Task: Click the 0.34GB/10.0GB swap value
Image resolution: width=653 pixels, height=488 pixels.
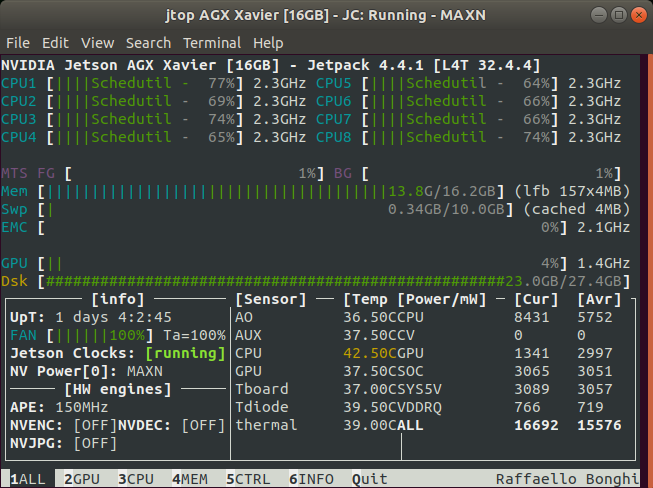Action: (446, 209)
